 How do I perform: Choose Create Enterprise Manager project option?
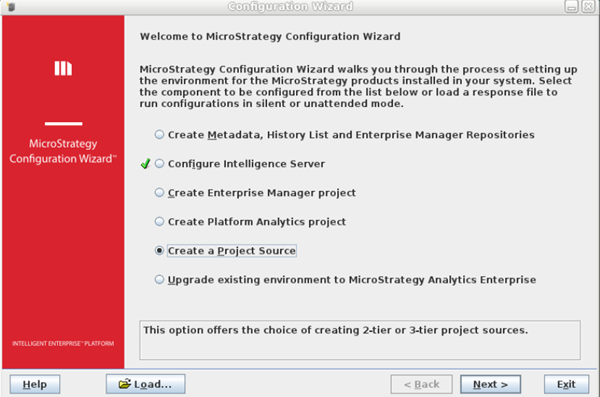tap(159, 192)
